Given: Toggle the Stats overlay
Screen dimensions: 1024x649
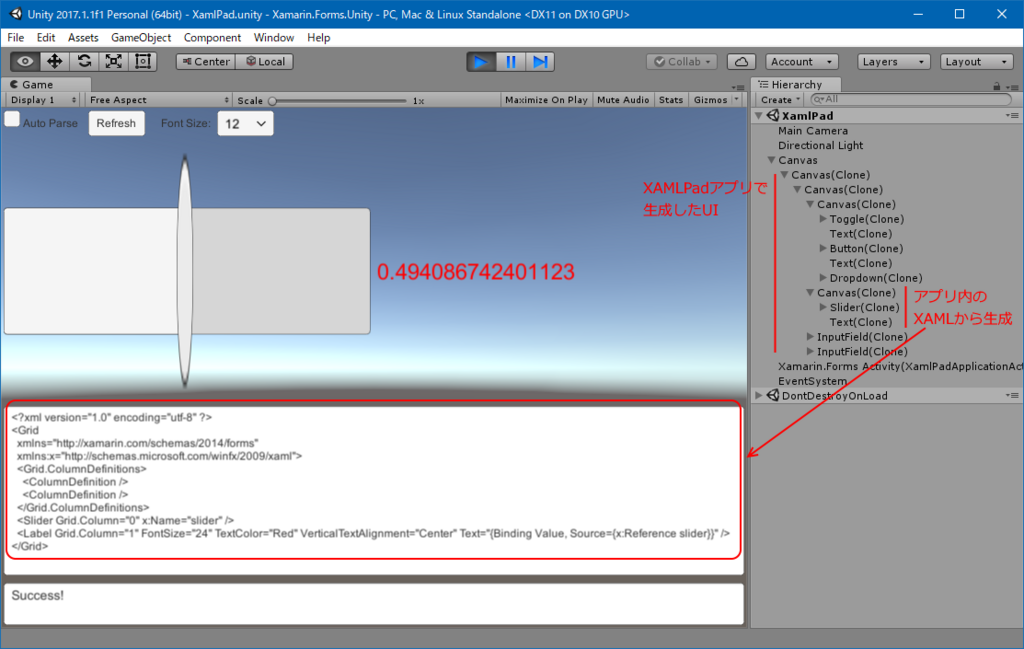Looking at the screenshot, I should point(671,100).
